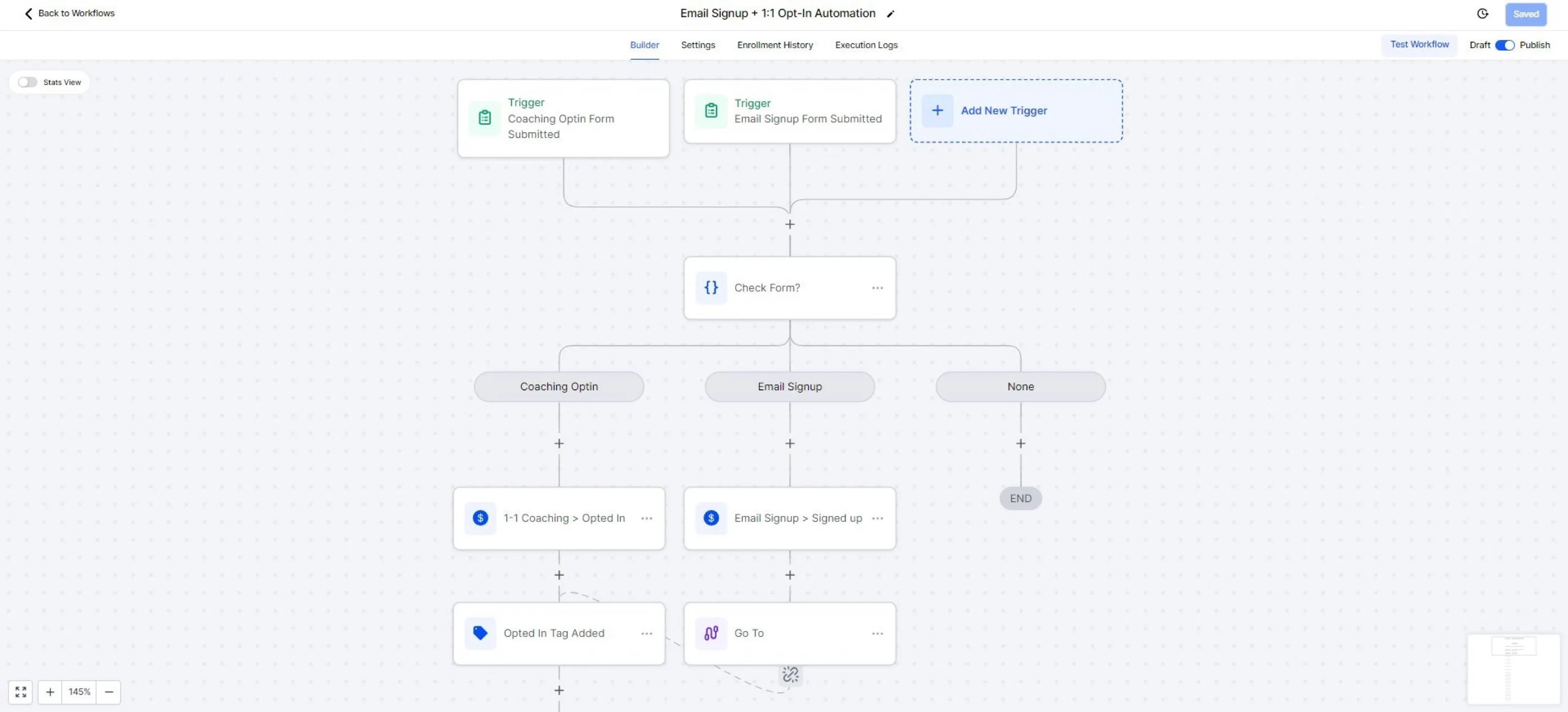Add step under Coaching Optin branch
The width and height of the screenshot is (1568, 712).
559,444
